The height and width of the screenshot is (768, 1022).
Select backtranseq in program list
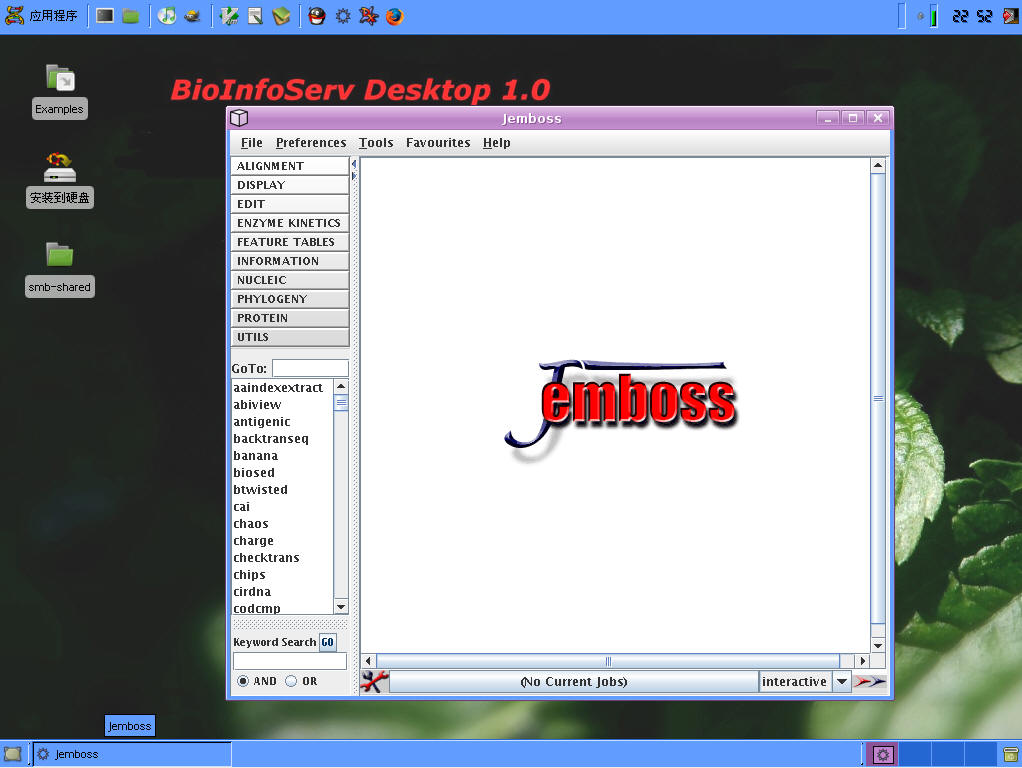(x=271, y=438)
